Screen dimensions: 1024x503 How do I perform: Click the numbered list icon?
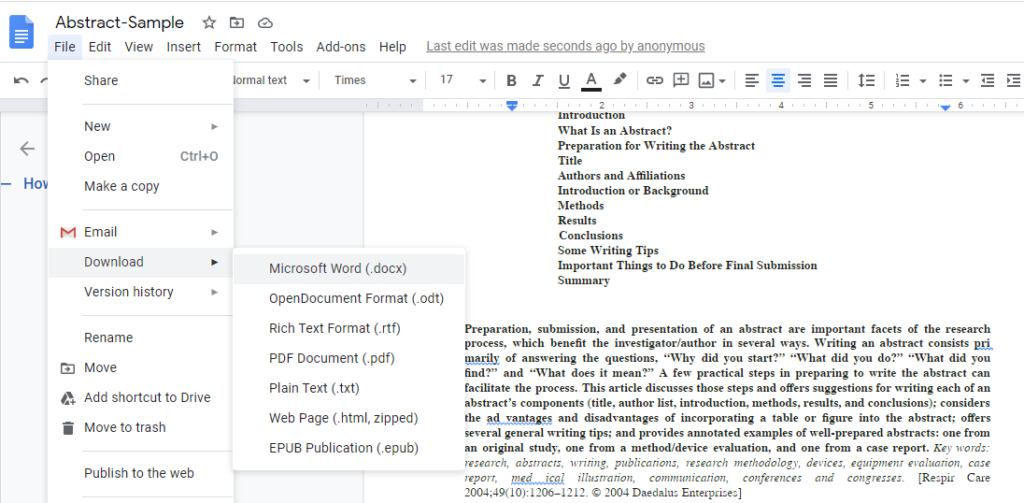(903, 80)
